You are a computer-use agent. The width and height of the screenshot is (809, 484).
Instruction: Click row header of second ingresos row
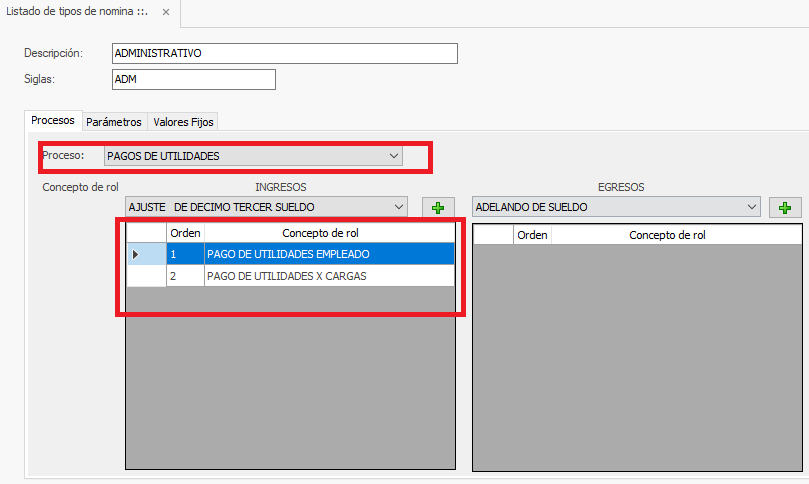(x=146, y=275)
